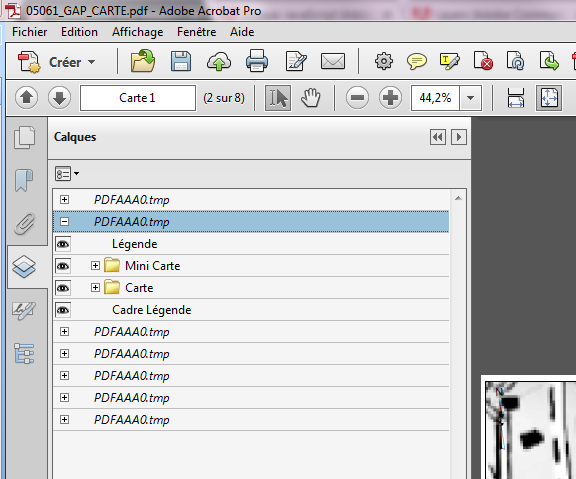Open the Layers (Calques) sidebar panel icon
Image resolution: width=576 pixels, height=479 pixels.
tap(24, 266)
